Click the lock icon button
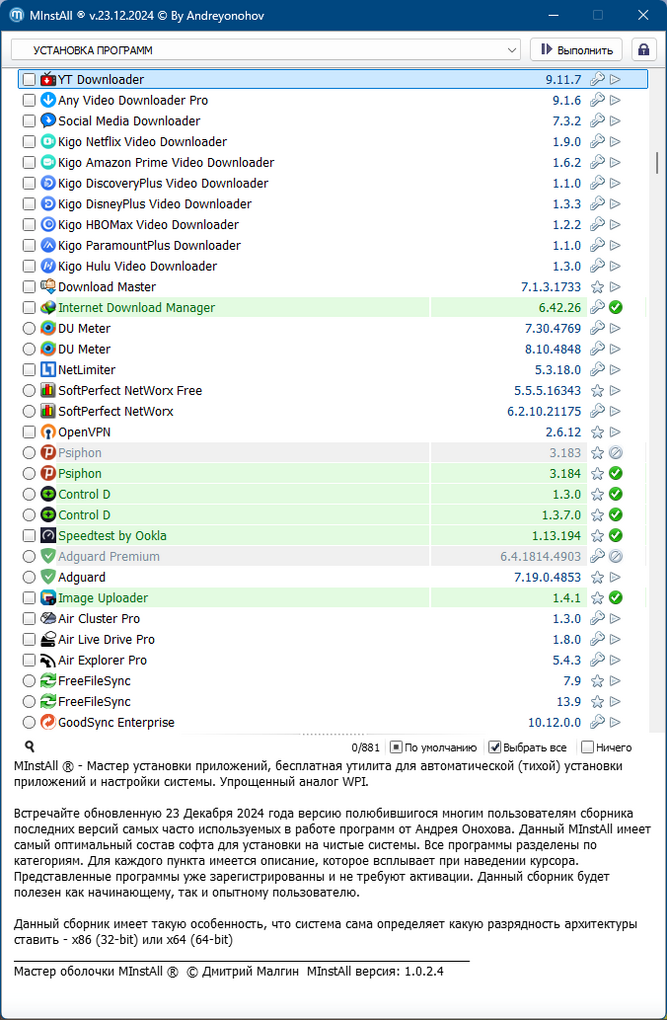The width and height of the screenshot is (667, 1020). point(644,50)
